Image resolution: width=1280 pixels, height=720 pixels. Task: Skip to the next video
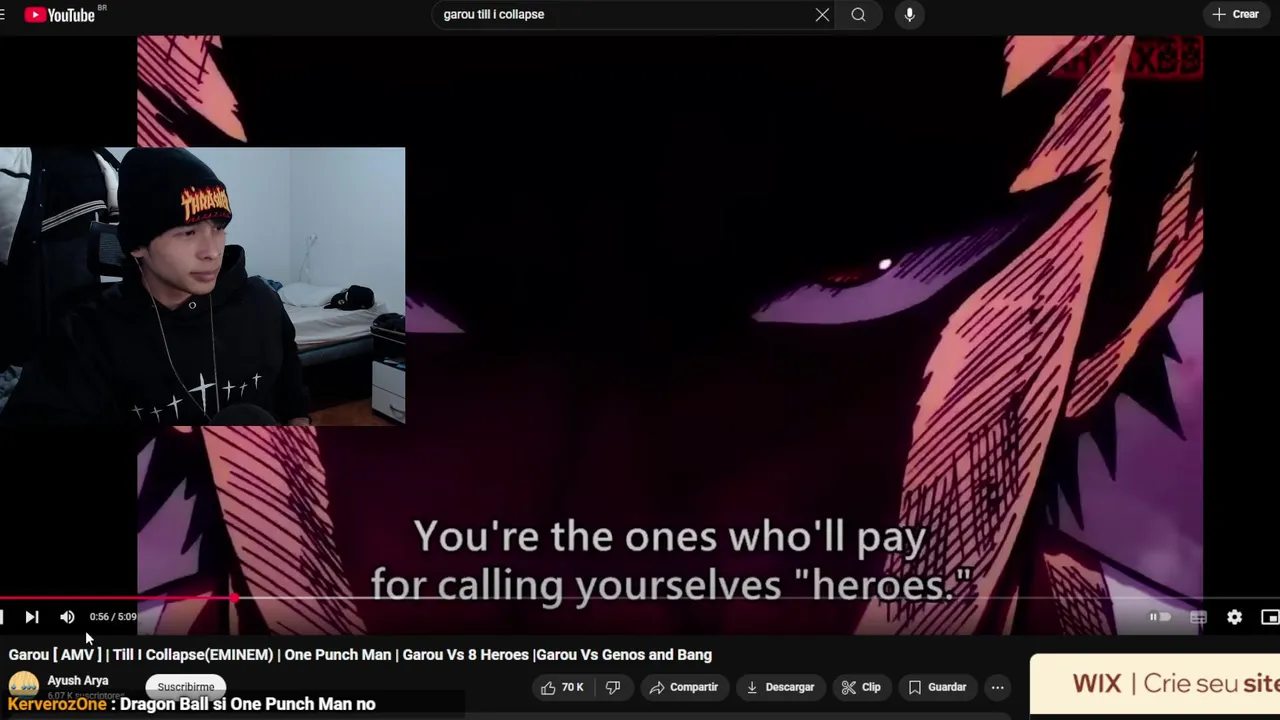pos(32,617)
